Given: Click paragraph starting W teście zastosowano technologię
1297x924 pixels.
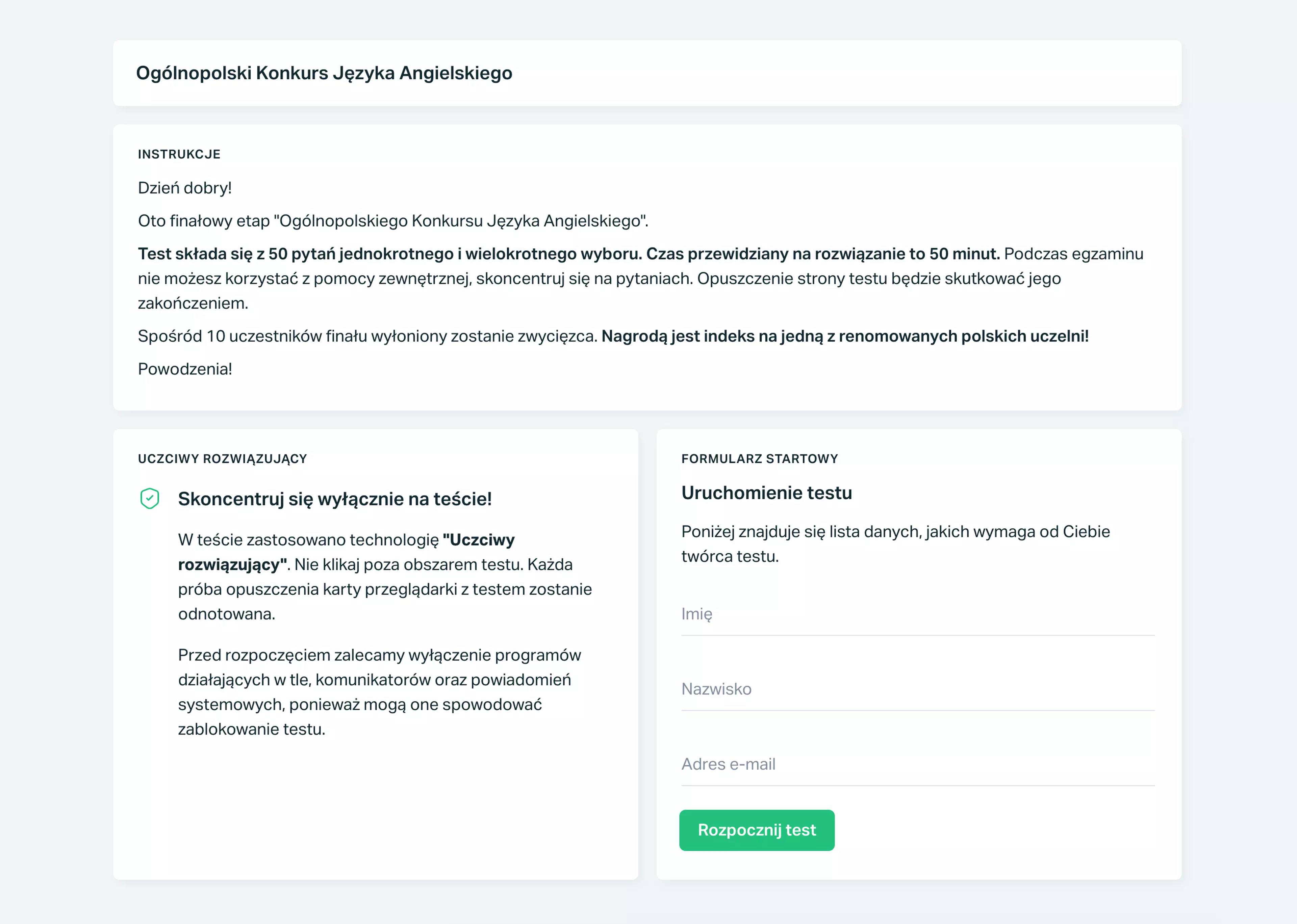Looking at the screenshot, I should 385,576.
